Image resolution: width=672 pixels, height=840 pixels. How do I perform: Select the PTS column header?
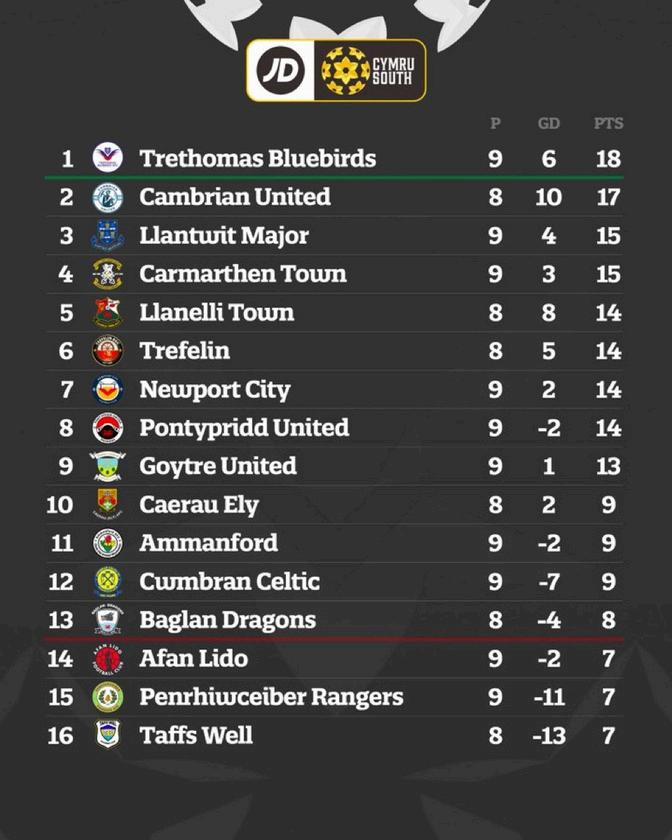tap(608, 124)
